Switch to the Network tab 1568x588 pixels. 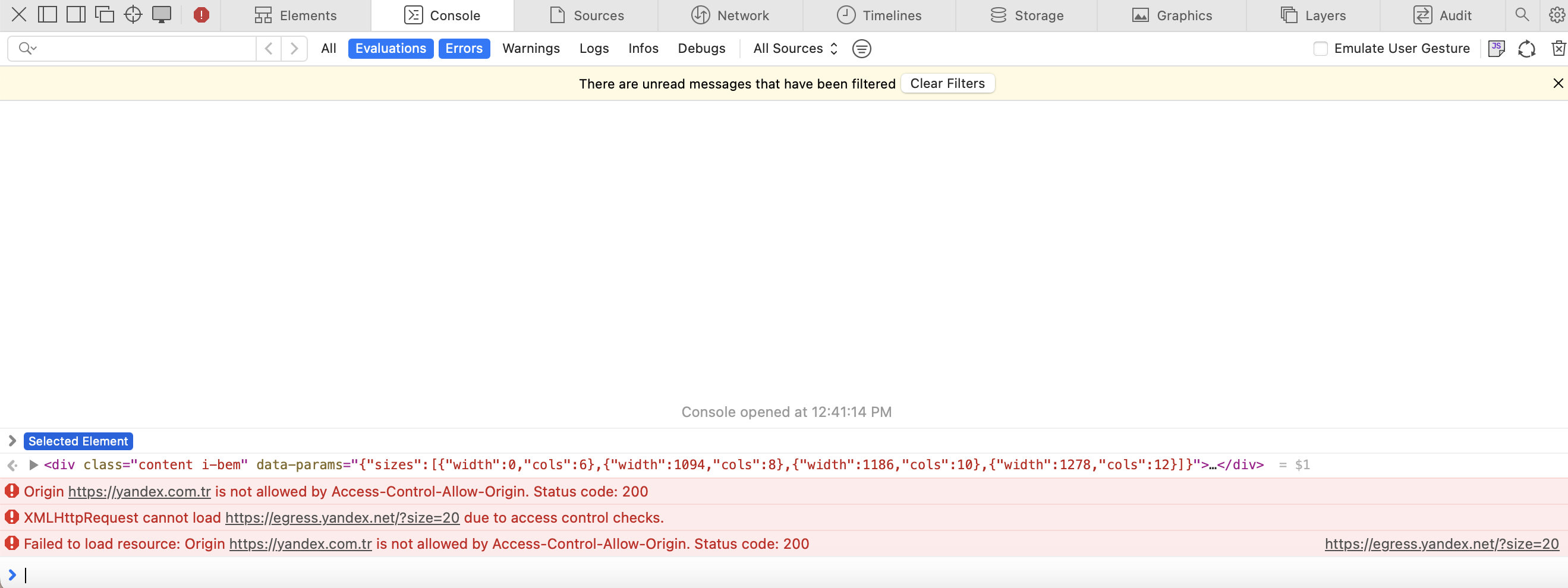point(730,15)
